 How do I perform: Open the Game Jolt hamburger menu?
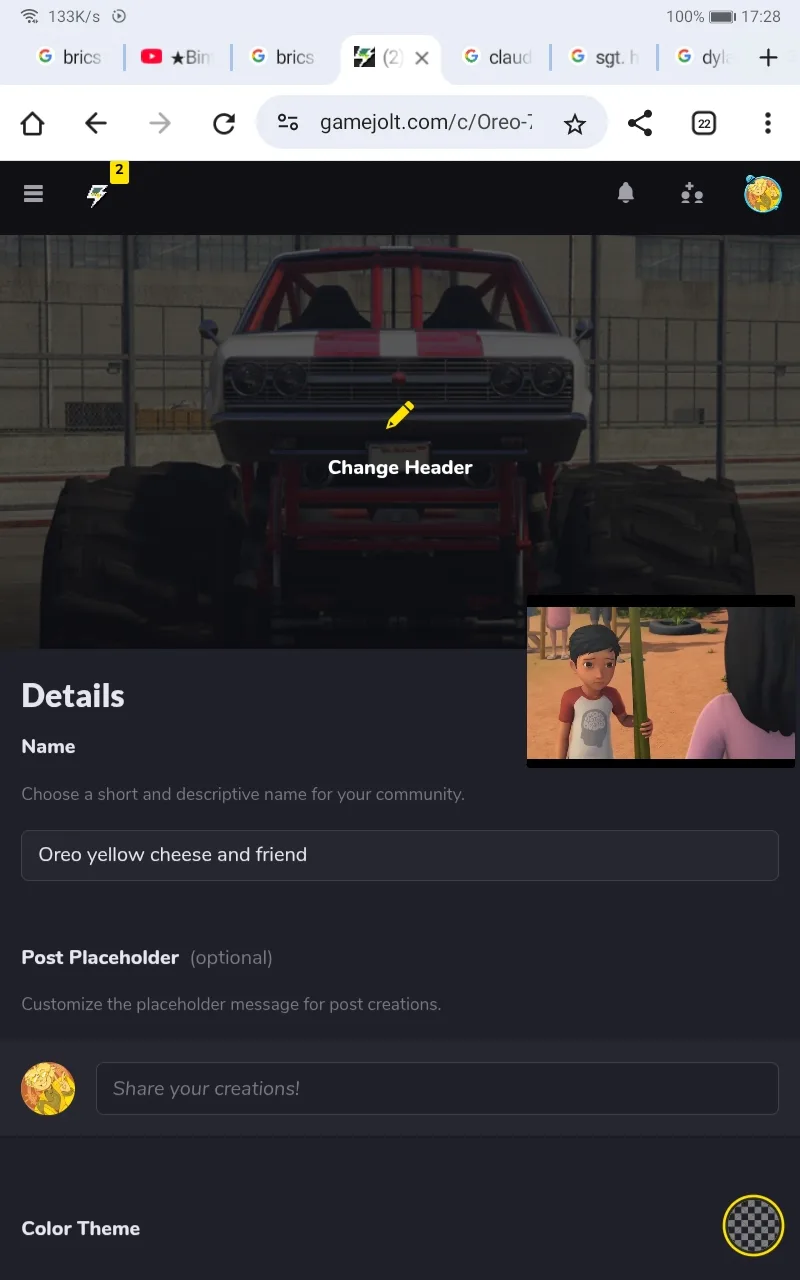click(33, 194)
